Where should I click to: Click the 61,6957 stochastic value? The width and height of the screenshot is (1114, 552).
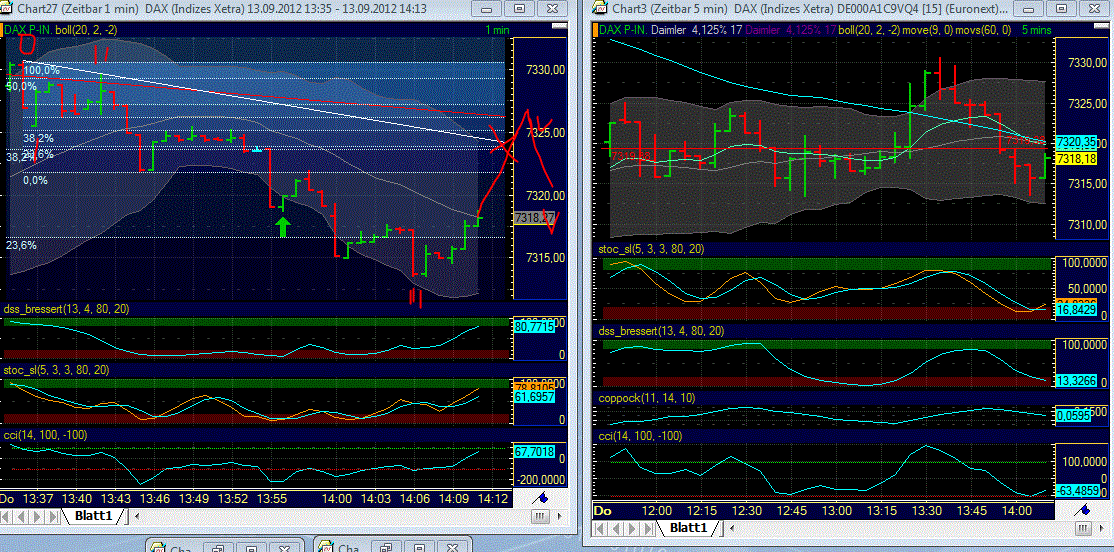click(x=533, y=396)
